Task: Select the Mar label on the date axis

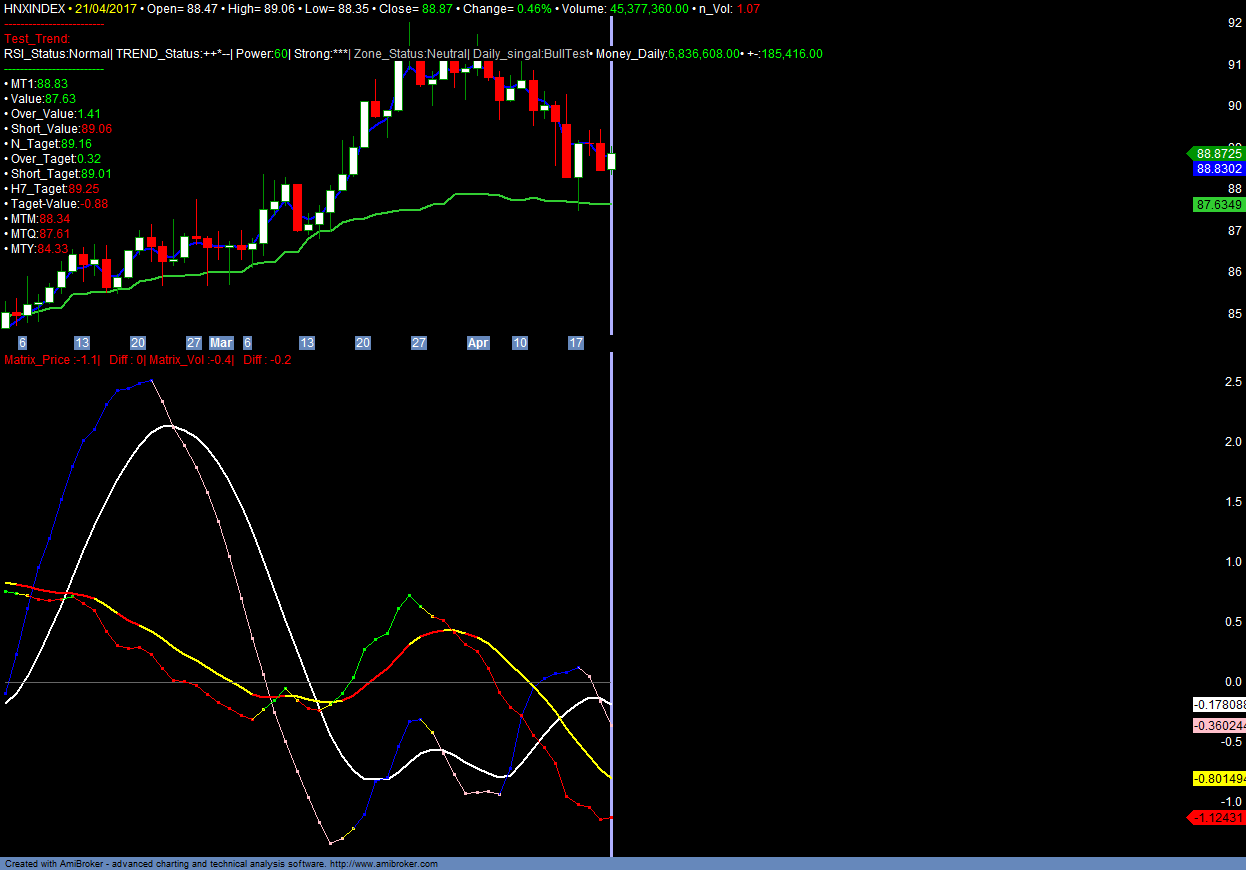Action: [x=221, y=343]
